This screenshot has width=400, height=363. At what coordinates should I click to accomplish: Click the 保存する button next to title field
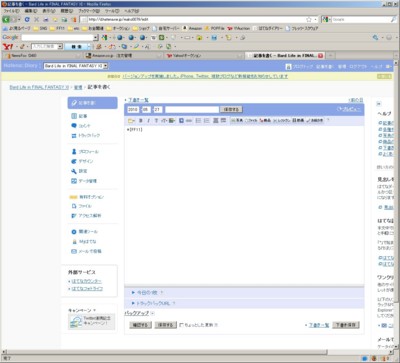click(x=231, y=109)
